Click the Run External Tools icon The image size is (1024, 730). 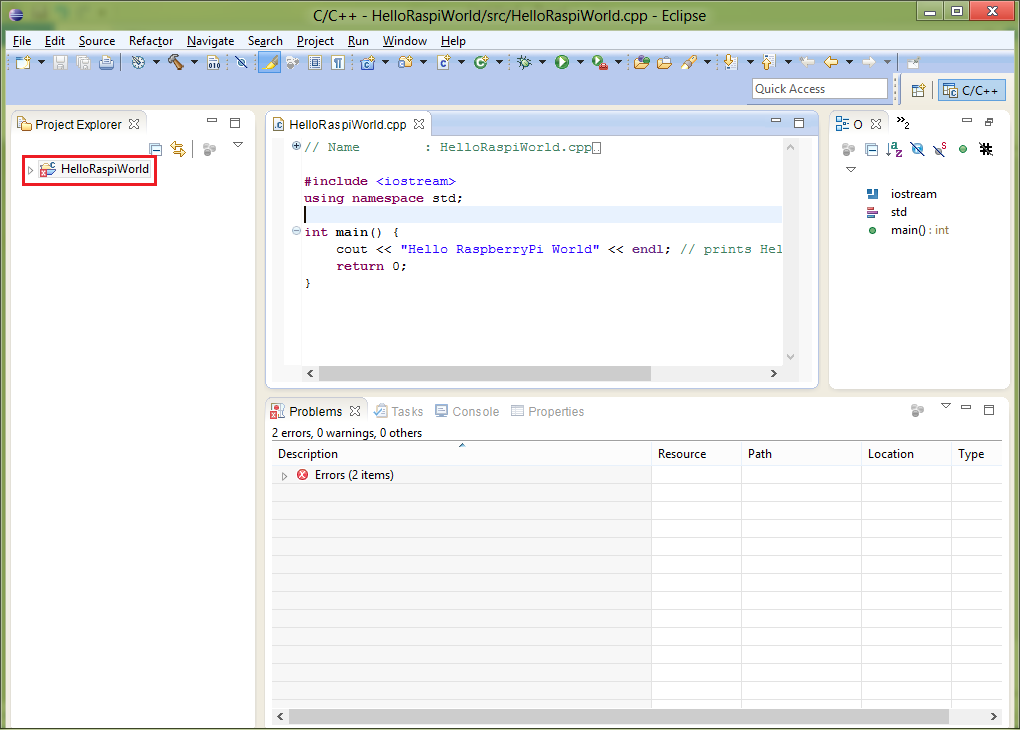click(600, 63)
